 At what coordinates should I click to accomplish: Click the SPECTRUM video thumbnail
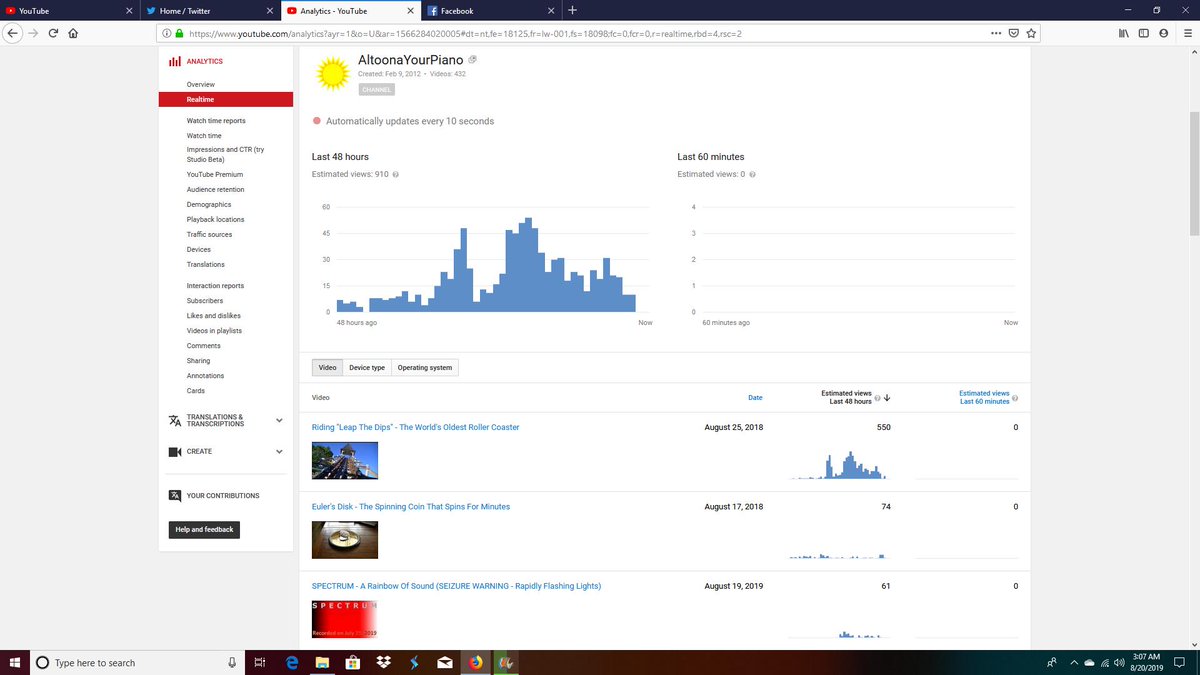pos(345,619)
